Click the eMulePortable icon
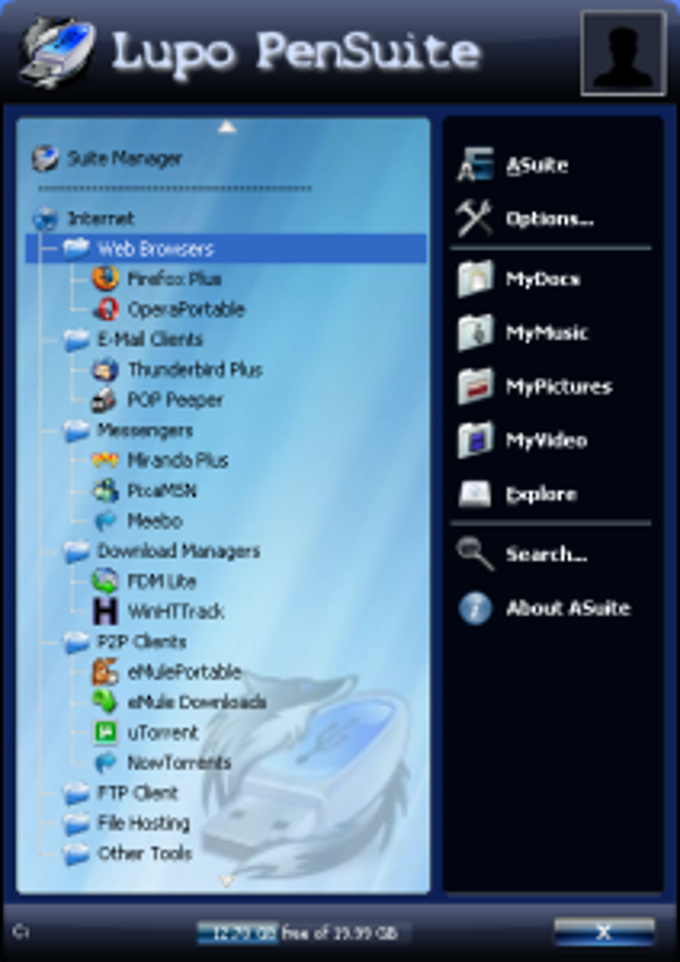 coord(105,672)
